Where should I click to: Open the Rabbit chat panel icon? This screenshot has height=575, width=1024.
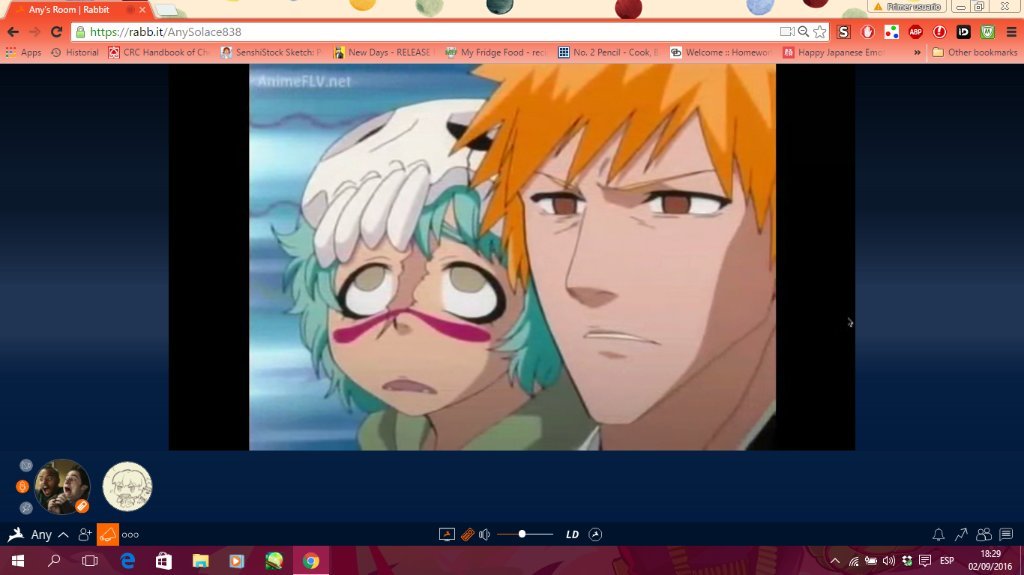click(1006, 534)
